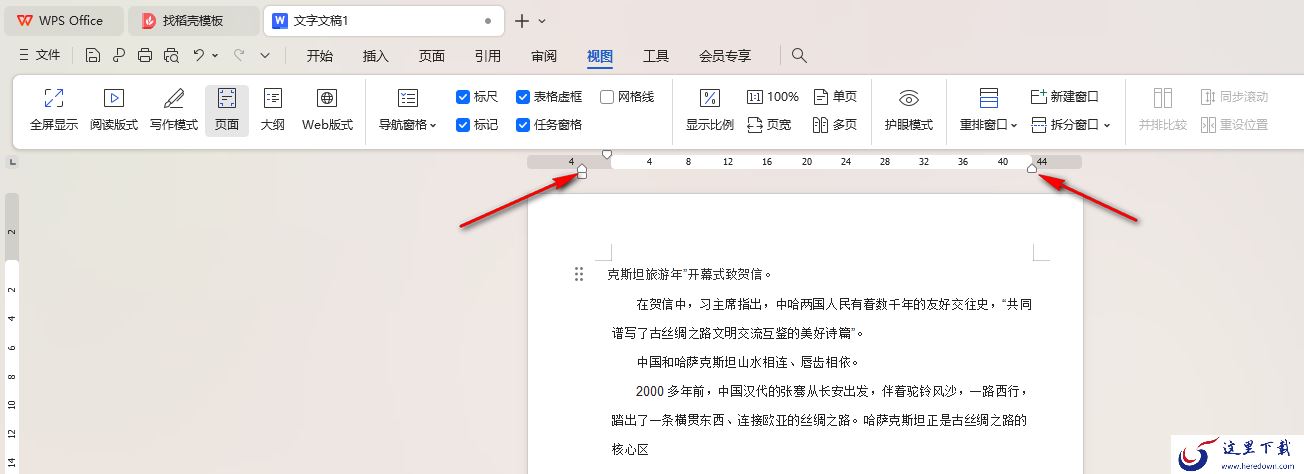The width and height of the screenshot is (1304, 474).
Task: Click the search magnifier icon
Action: click(x=799, y=55)
